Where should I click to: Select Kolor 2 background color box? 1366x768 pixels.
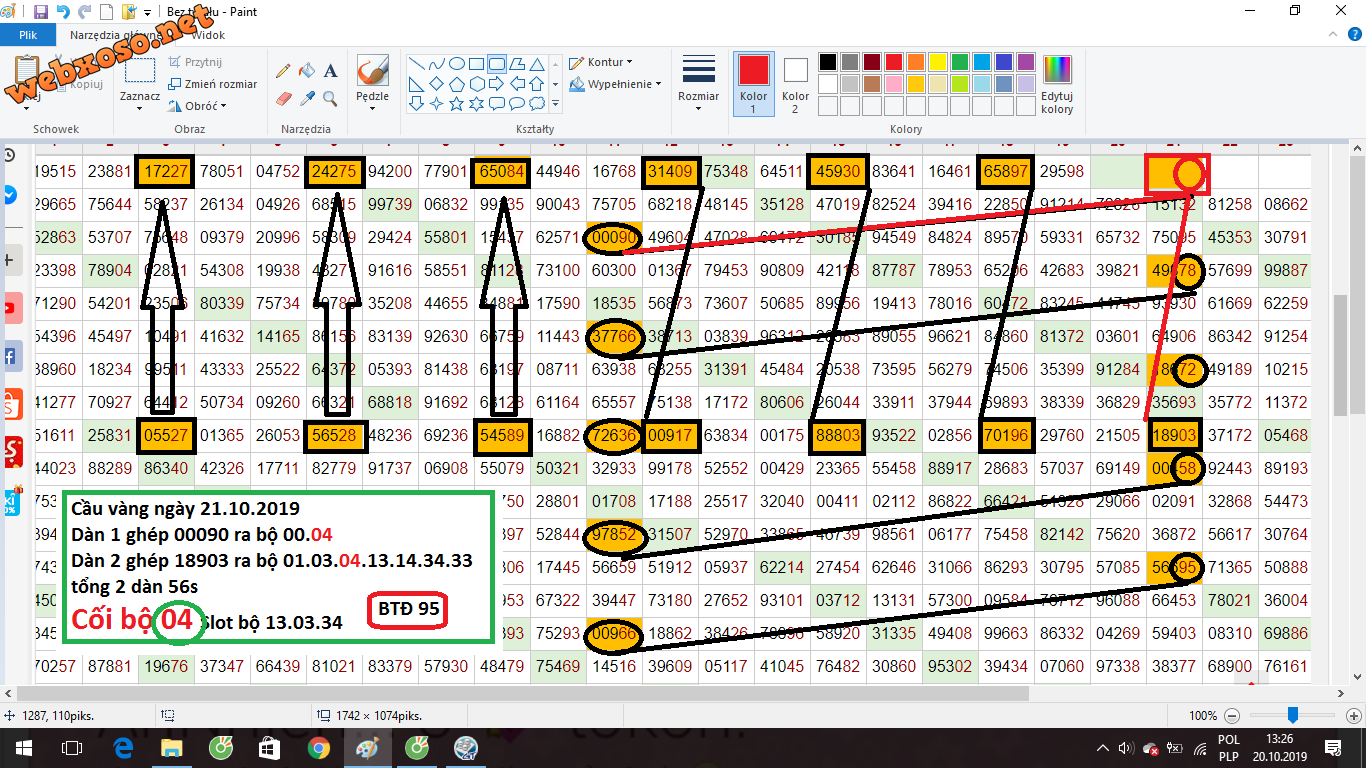[796, 83]
